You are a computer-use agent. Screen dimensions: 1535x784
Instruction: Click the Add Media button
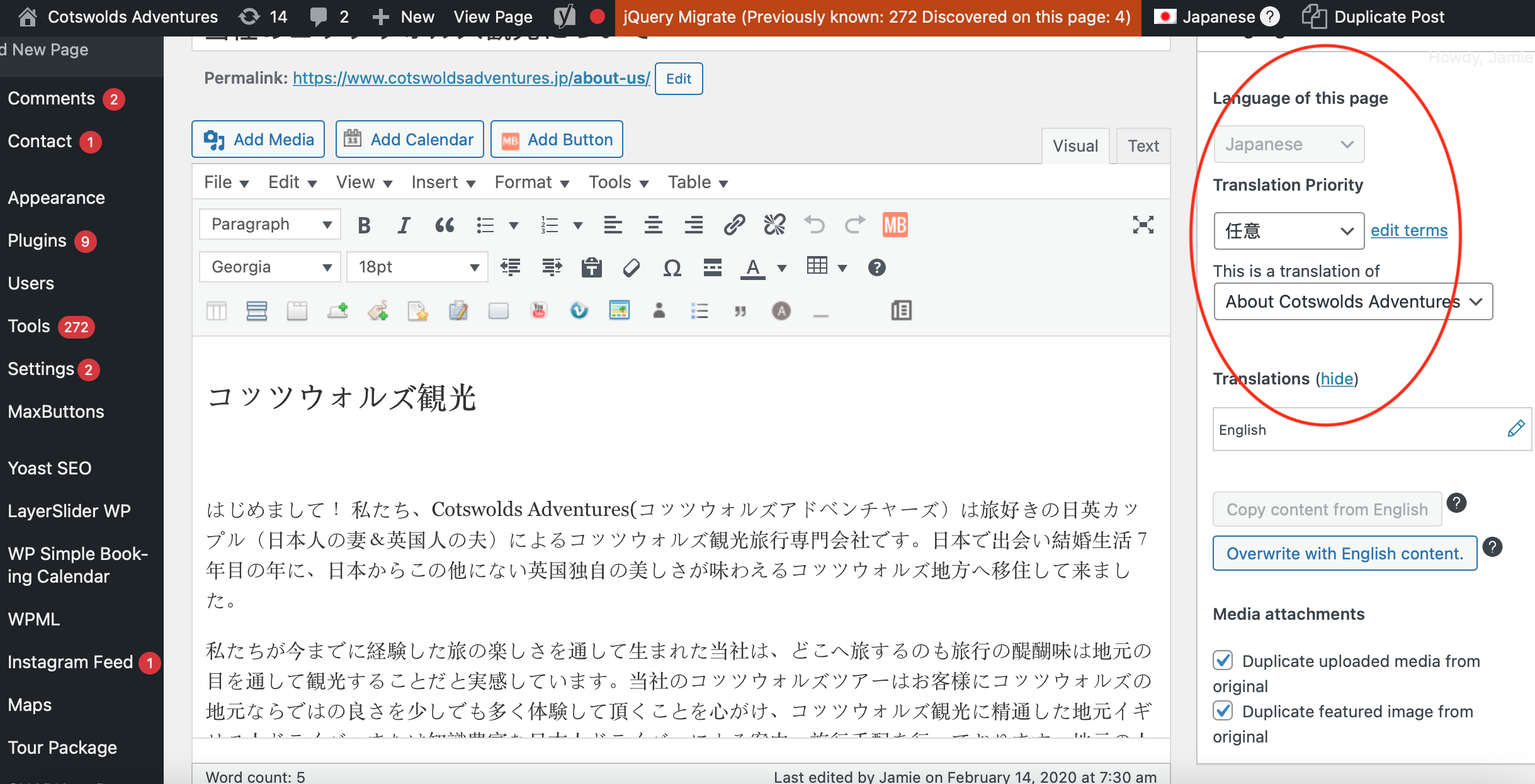pos(258,139)
